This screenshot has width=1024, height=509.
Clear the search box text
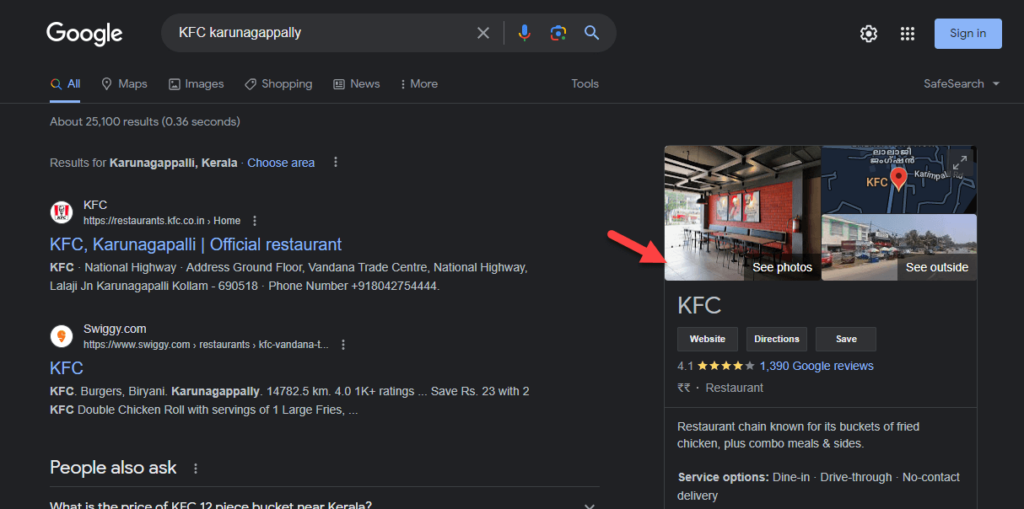click(x=483, y=33)
